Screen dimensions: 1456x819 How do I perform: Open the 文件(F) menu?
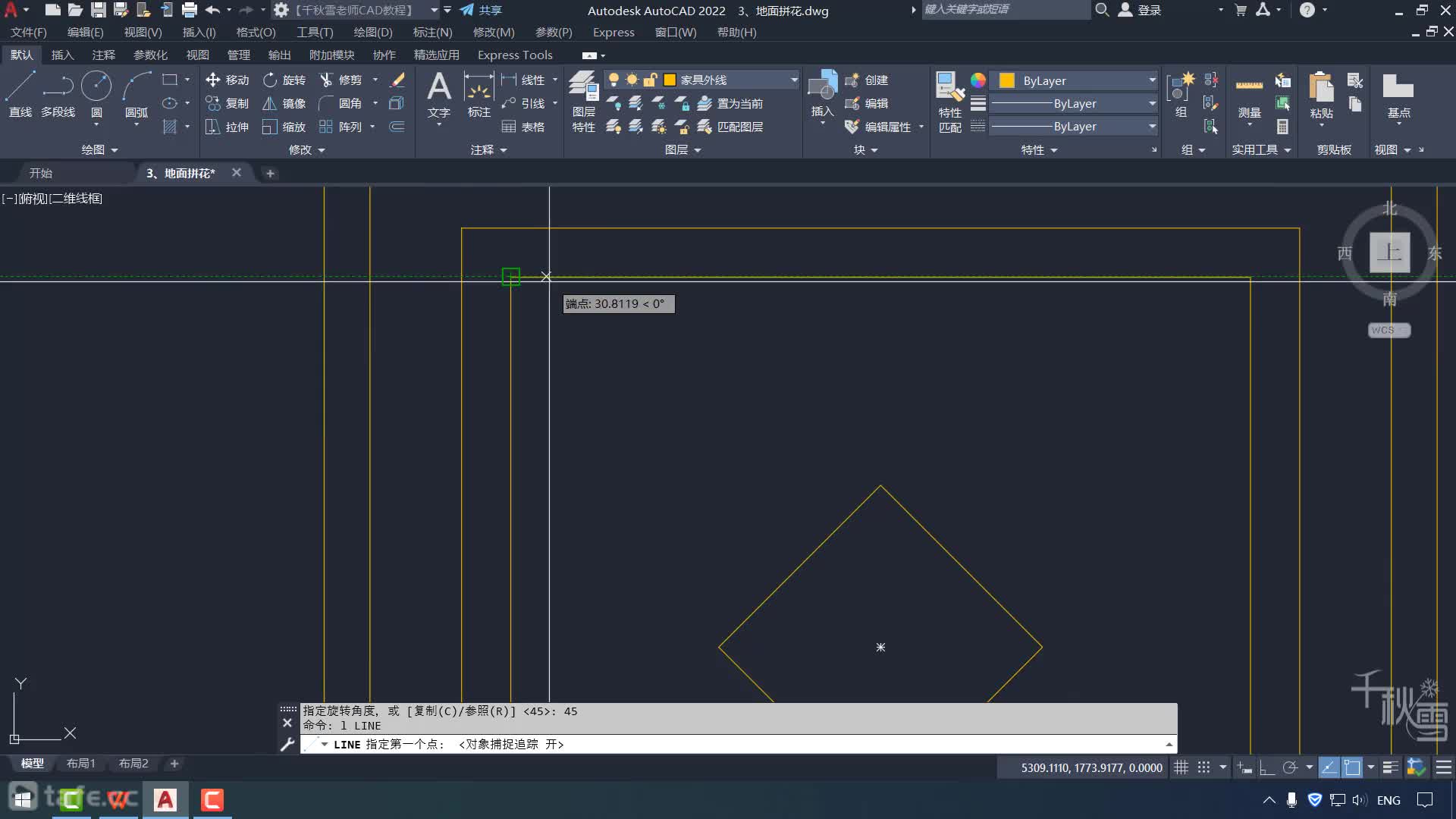[x=28, y=33]
